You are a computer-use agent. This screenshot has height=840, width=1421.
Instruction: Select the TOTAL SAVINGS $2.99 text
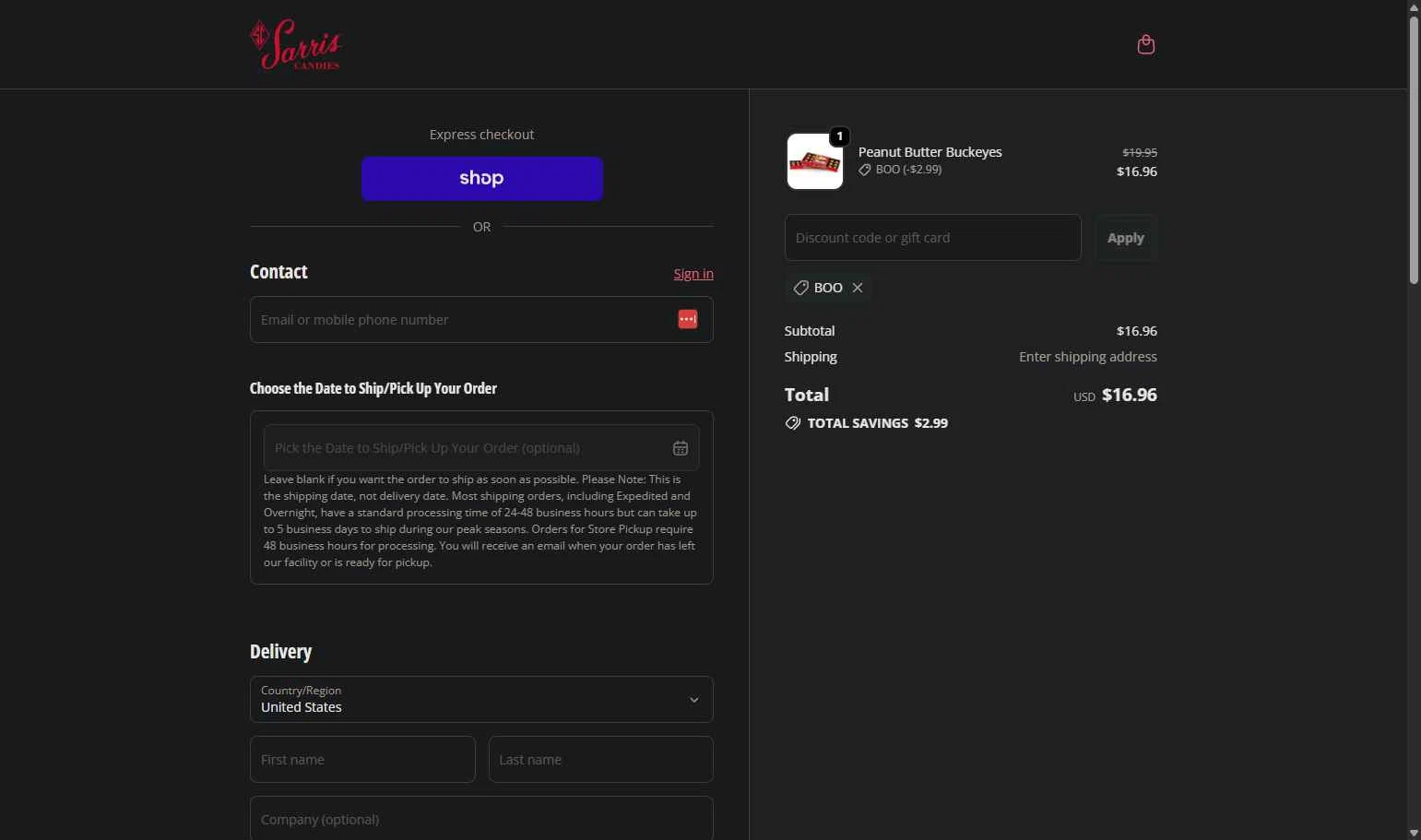click(878, 423)
